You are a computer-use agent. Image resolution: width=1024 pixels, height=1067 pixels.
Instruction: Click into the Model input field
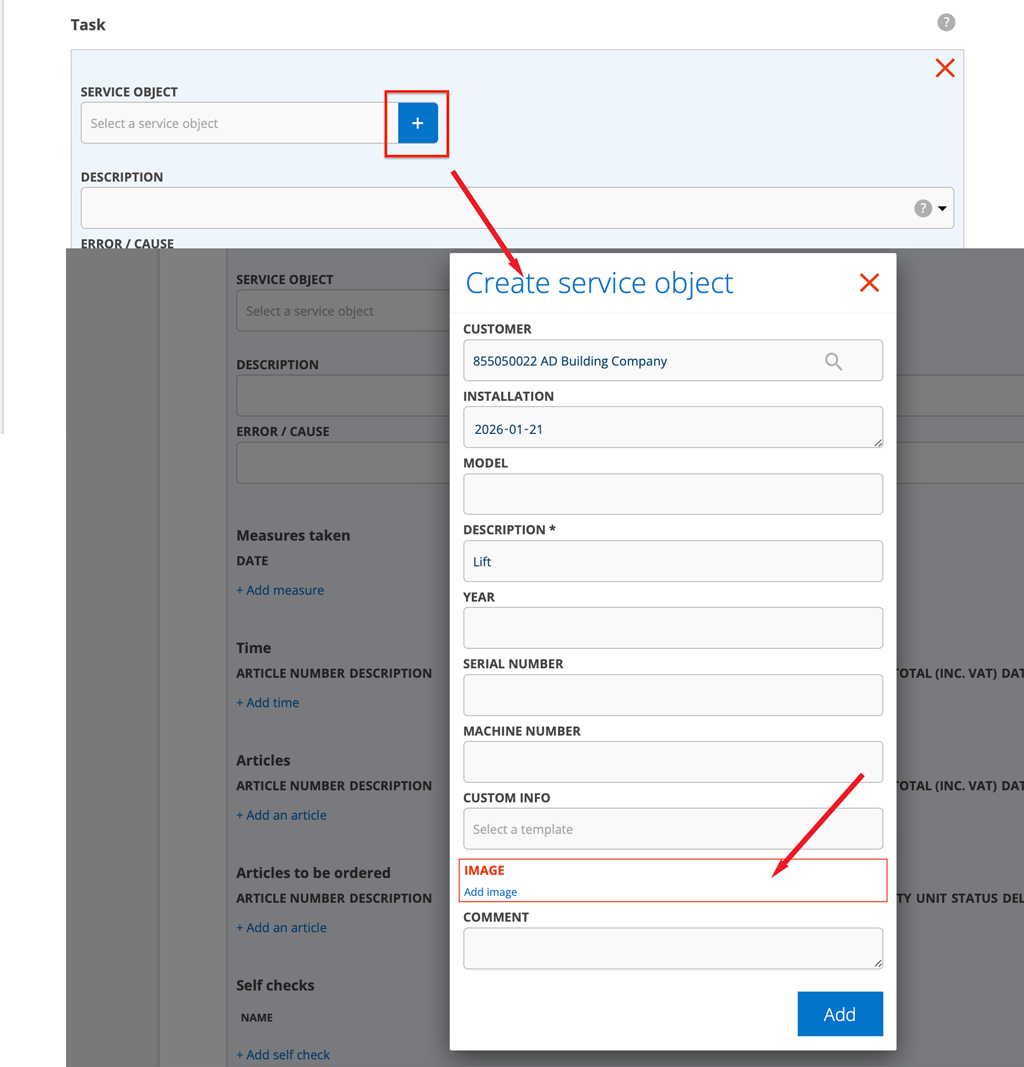672,494
